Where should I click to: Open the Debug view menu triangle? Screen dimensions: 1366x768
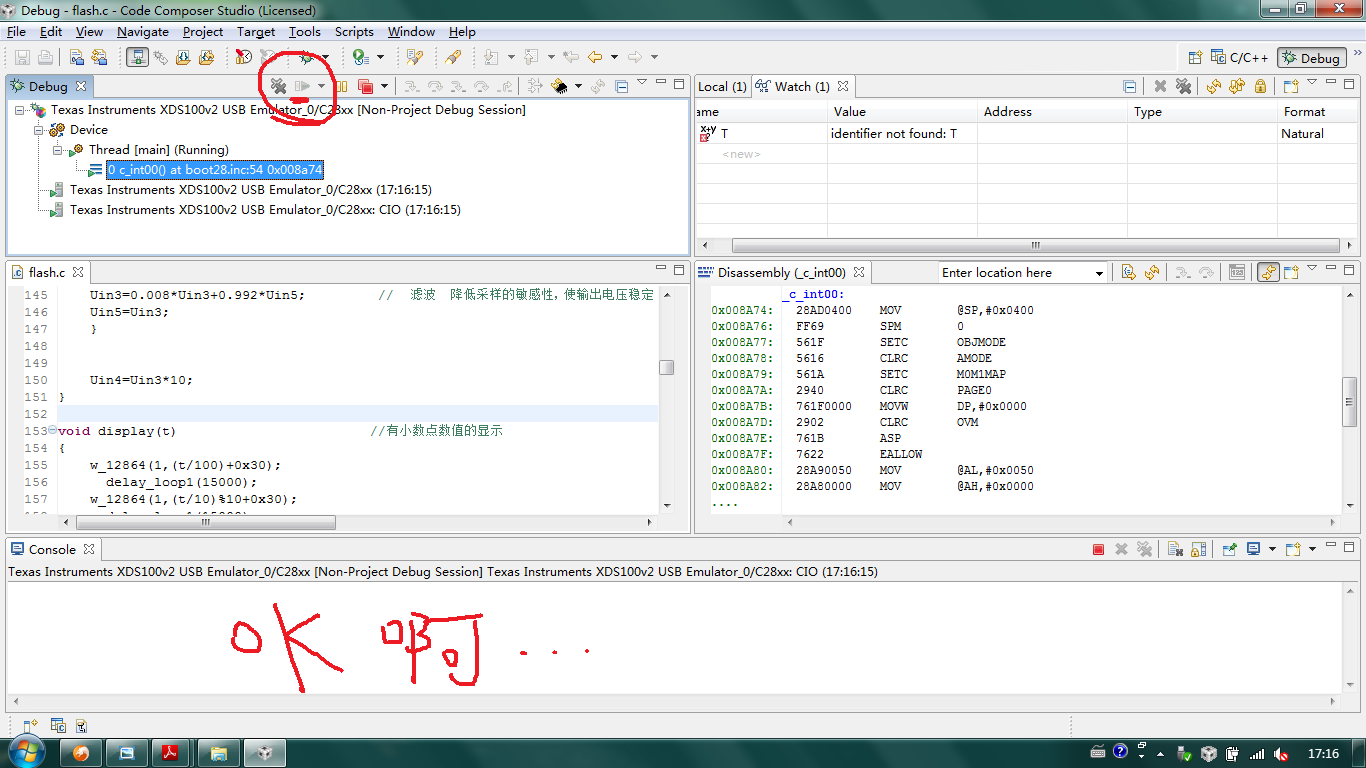tap(641, 83)
